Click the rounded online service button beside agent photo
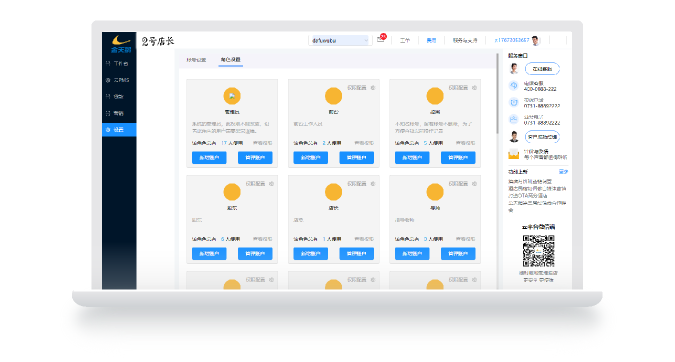675x362 pixels. pyautogui.click(x=542, y=69)
